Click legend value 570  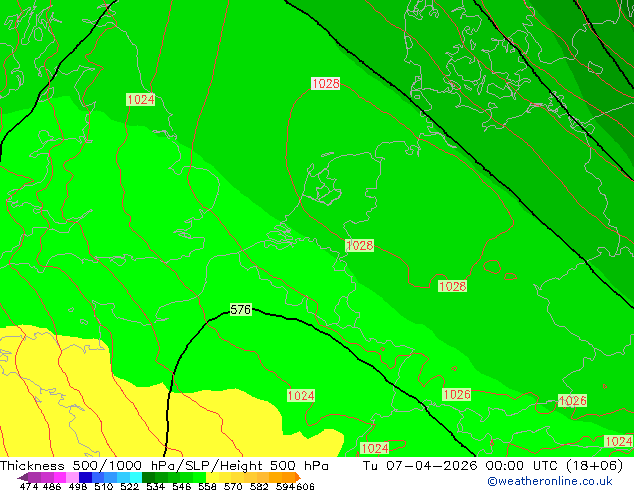(233, 486)
